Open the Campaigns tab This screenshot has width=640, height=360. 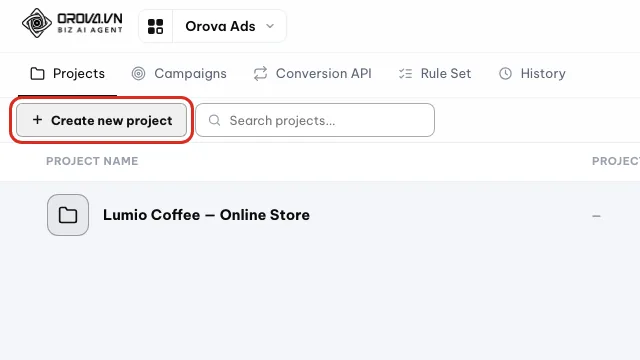coord(179,73)
